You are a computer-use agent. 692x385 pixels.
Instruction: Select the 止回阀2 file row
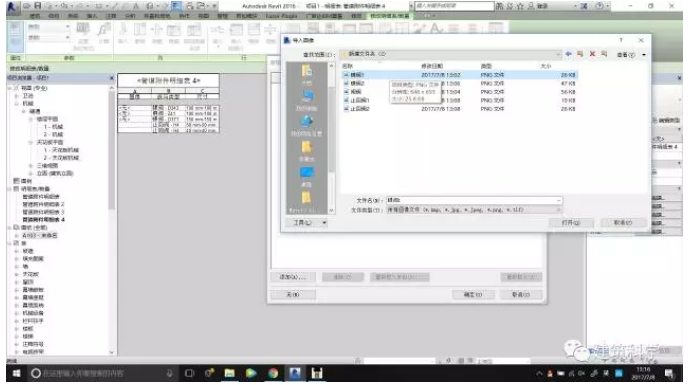[x=459, y=109]
